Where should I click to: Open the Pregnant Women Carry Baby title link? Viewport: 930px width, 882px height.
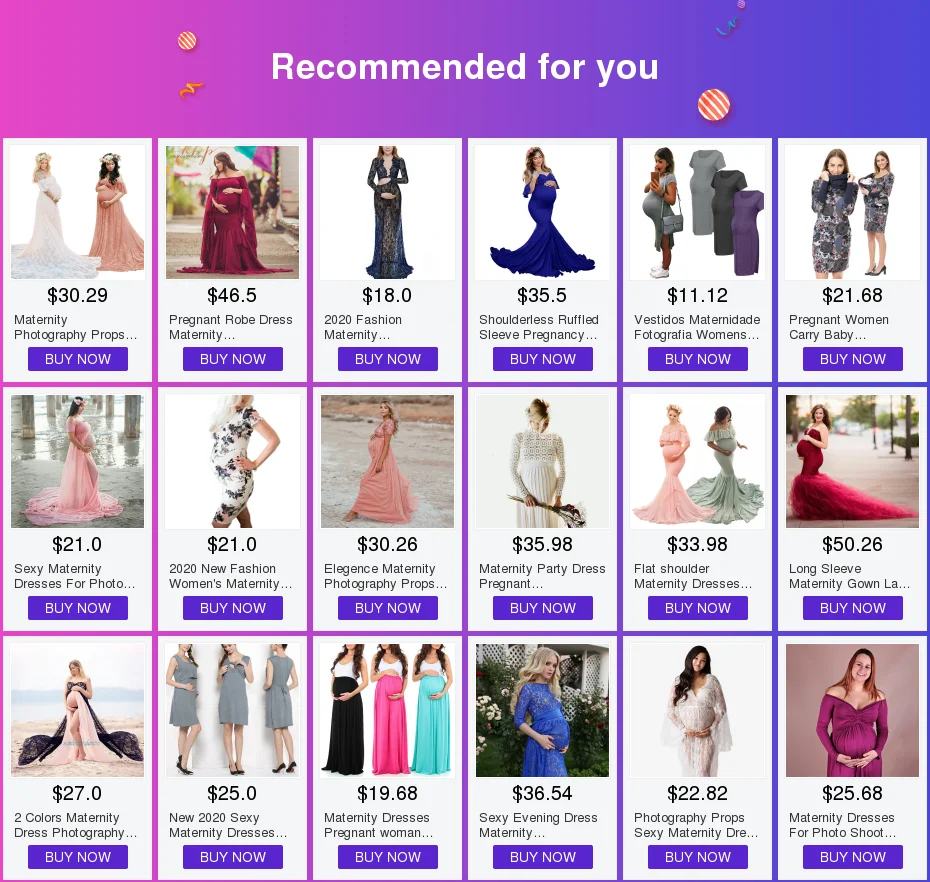coord(839,327)
